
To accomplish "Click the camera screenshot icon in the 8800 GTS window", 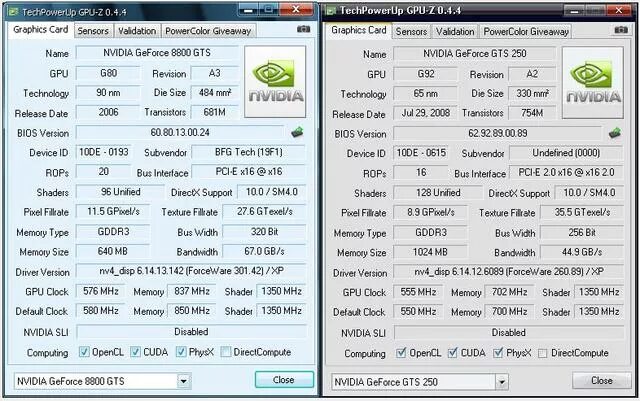I will tap(303, 29).
